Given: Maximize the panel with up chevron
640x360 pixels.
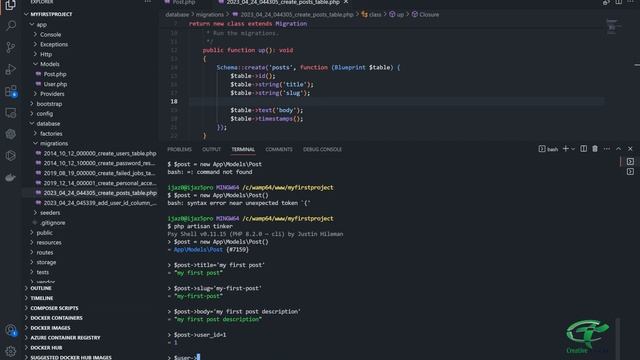Looking at the screenshot, I should (619, 149).
